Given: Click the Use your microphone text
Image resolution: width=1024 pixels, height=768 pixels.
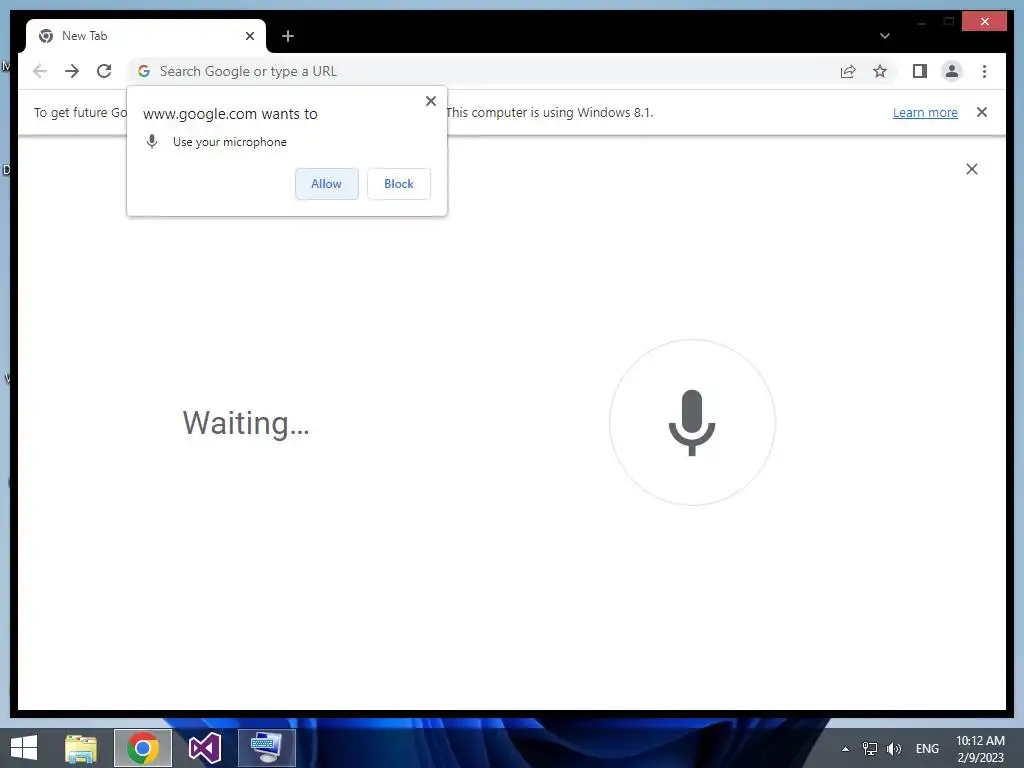Looking at the screenshot, I should click(x=229, y=142).
